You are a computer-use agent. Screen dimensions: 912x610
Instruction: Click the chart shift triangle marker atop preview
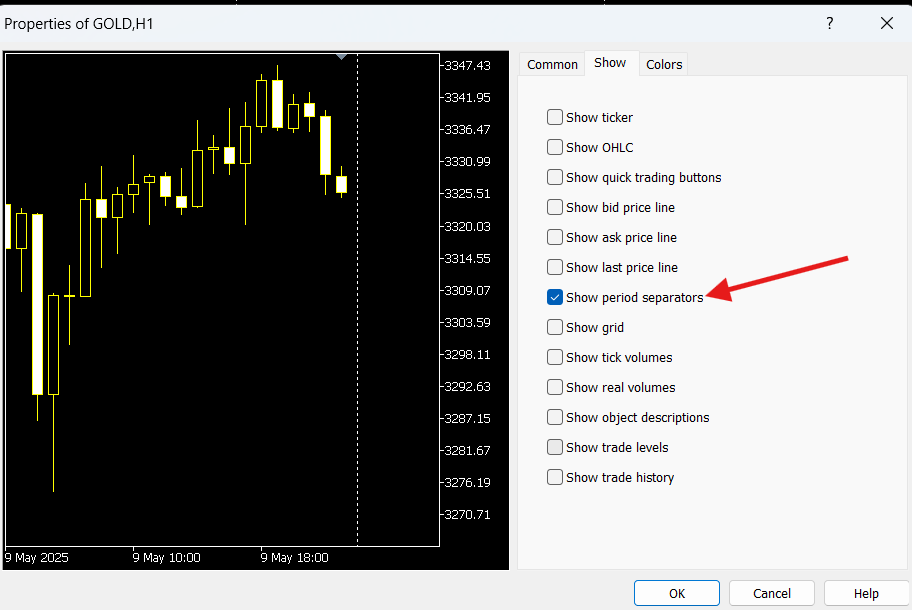(x=342, y=57)
